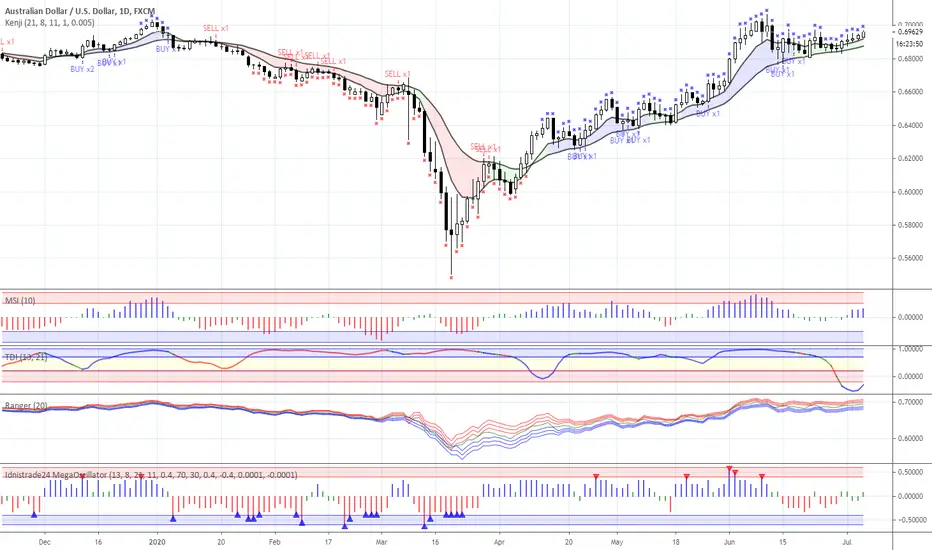Click the bar countdown timer 16:23:50

click(909, 44)
